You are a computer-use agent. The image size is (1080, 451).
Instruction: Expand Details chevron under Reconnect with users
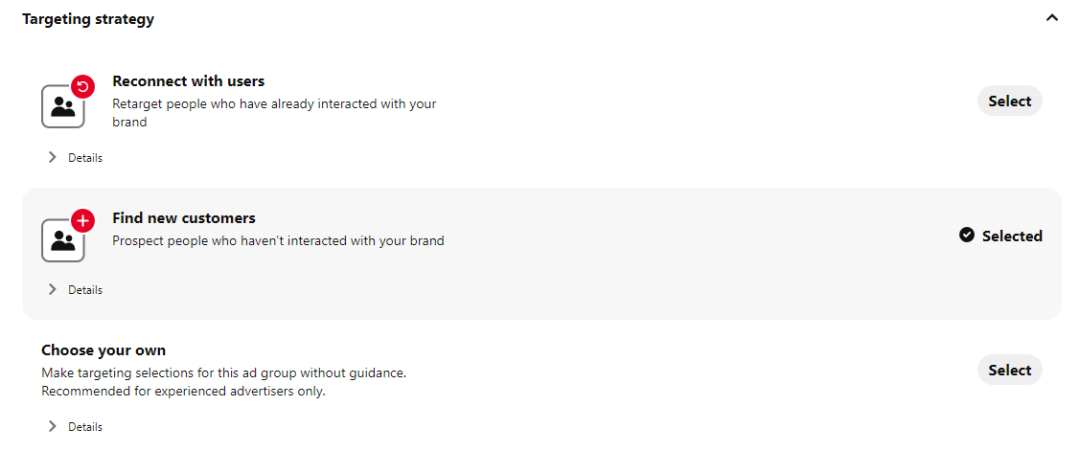52,157
